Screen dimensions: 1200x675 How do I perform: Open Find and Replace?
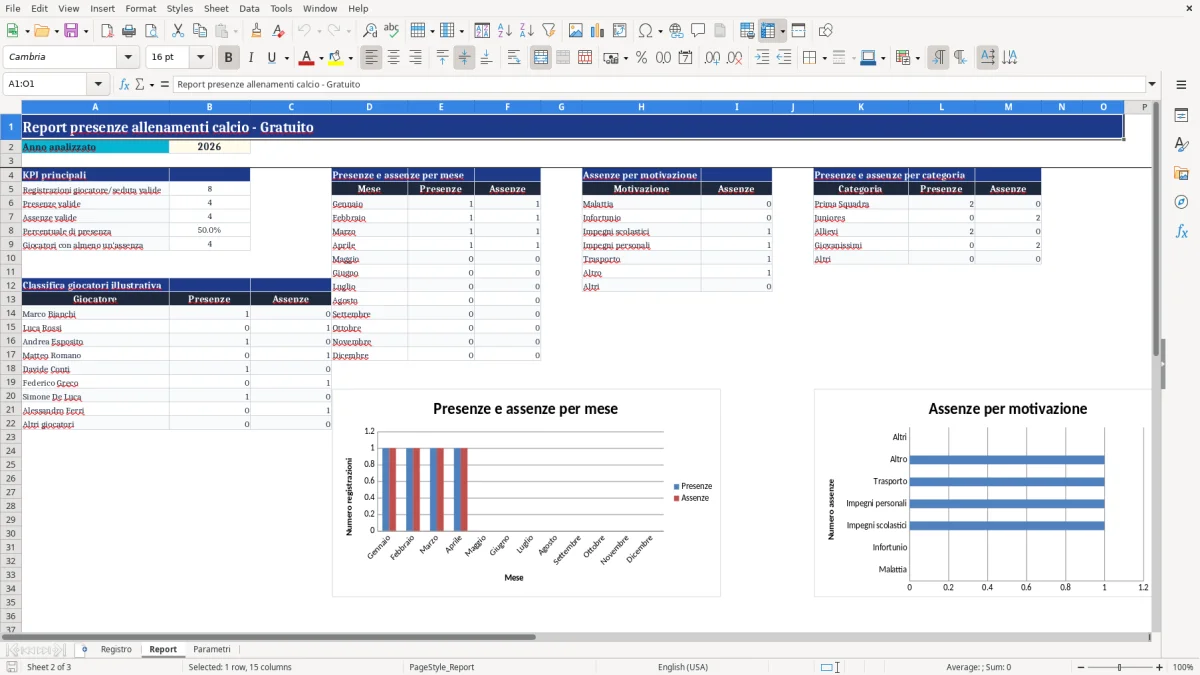tap(370, 31)
